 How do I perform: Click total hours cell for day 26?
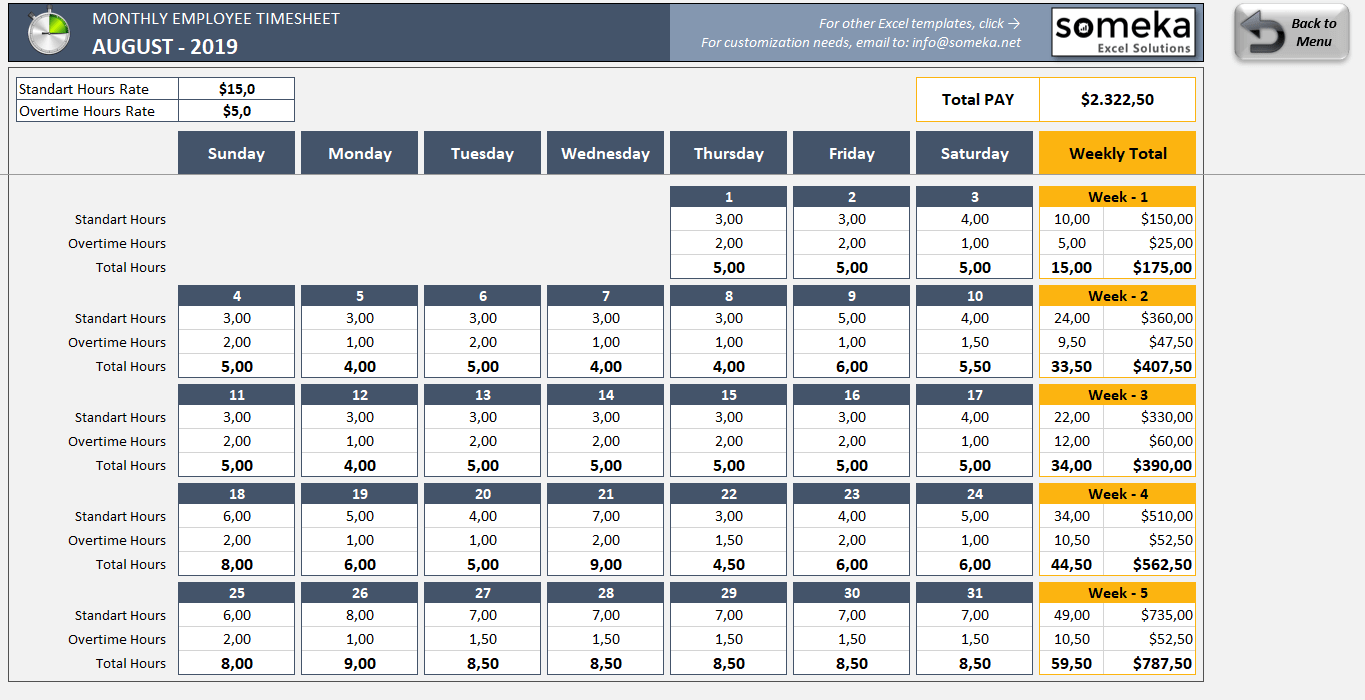tap(359, 663)
